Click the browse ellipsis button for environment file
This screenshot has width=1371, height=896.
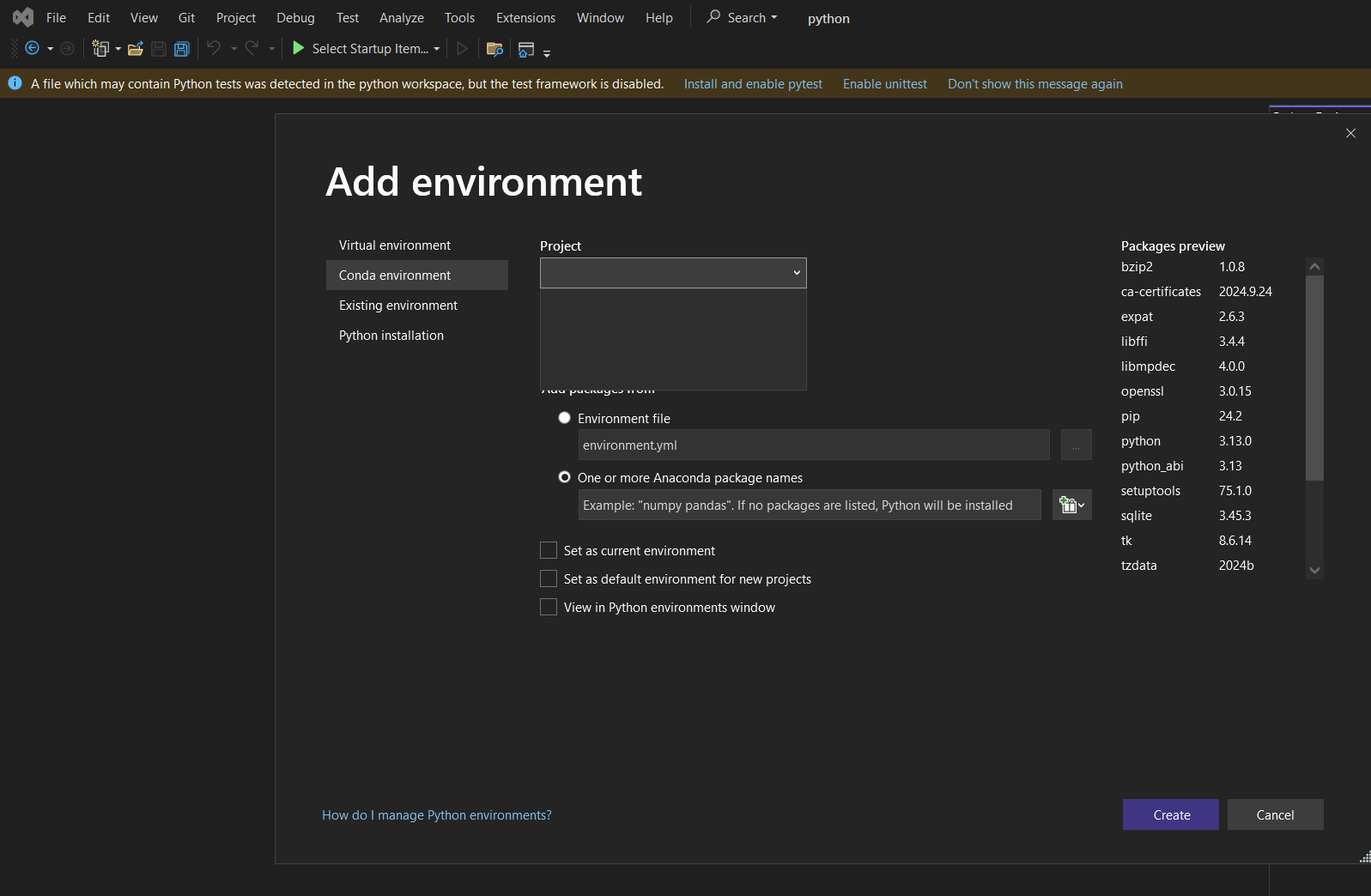click(1076, 445)
